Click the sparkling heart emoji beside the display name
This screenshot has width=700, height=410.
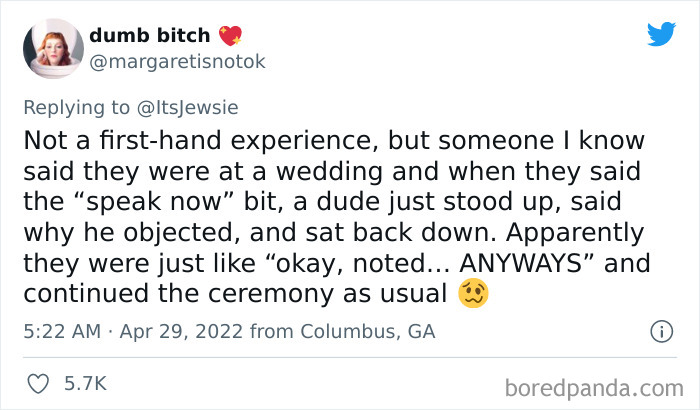coord(230,35)
